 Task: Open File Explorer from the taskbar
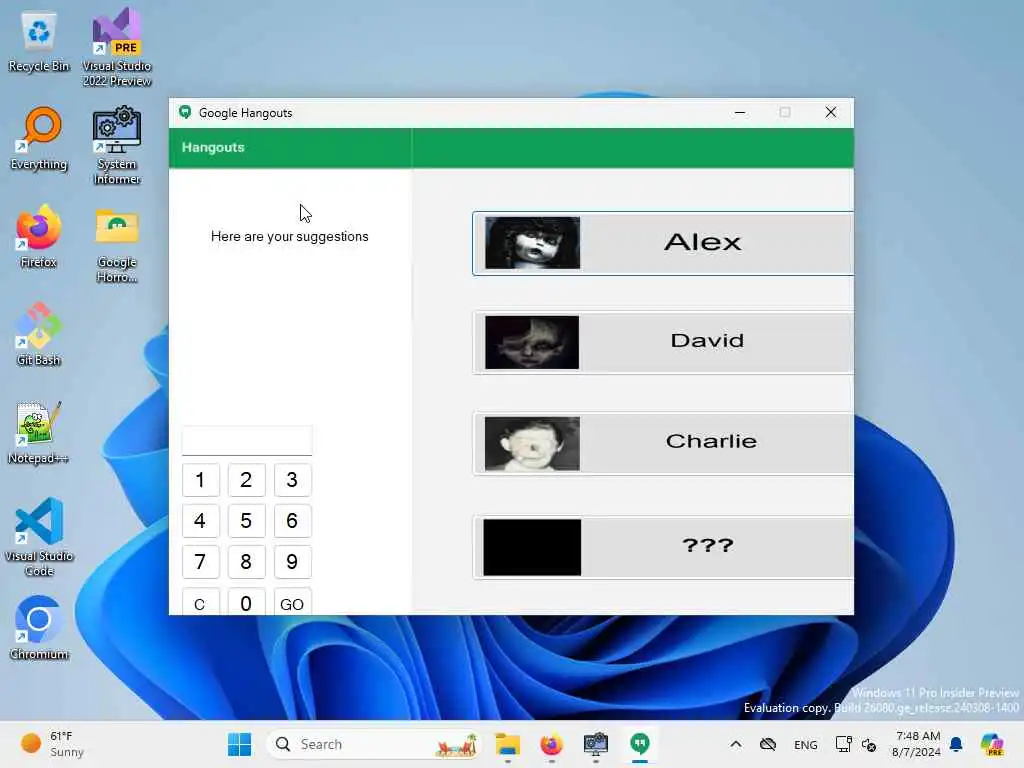[507, 744]
